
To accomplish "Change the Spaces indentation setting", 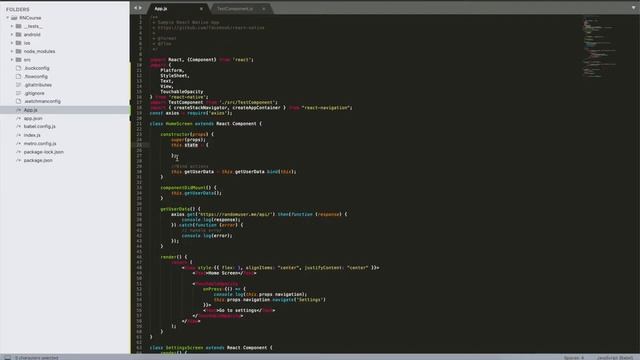I will coord(574,358).
